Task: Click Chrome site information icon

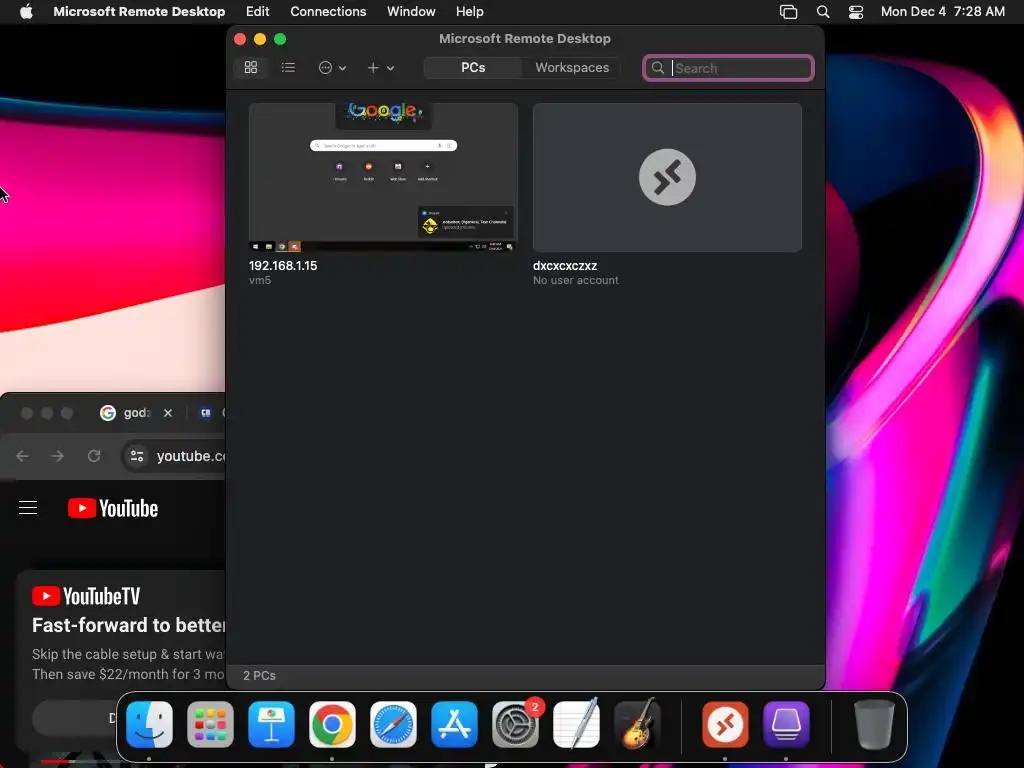Action: pos(136,456)
